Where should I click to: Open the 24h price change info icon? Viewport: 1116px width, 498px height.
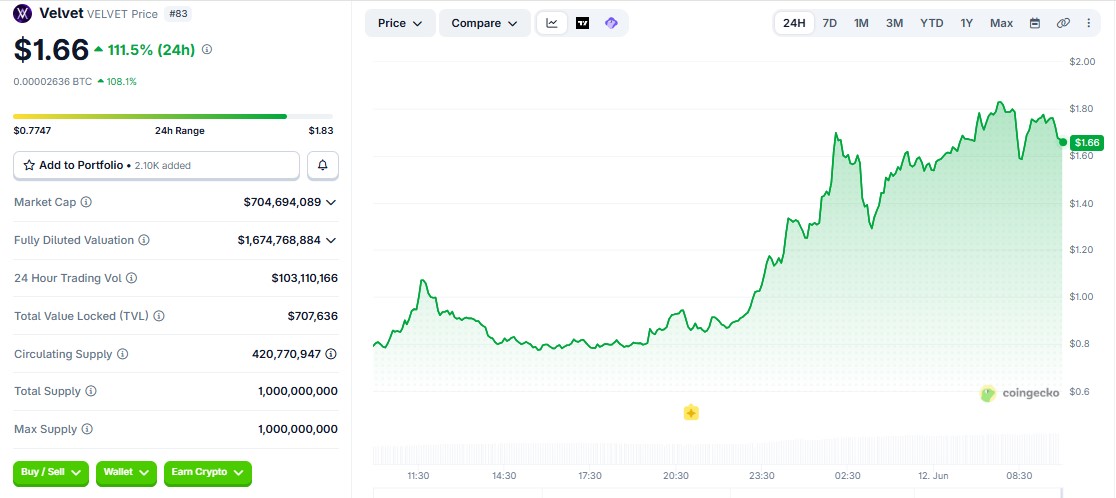(x=206, y=50)
